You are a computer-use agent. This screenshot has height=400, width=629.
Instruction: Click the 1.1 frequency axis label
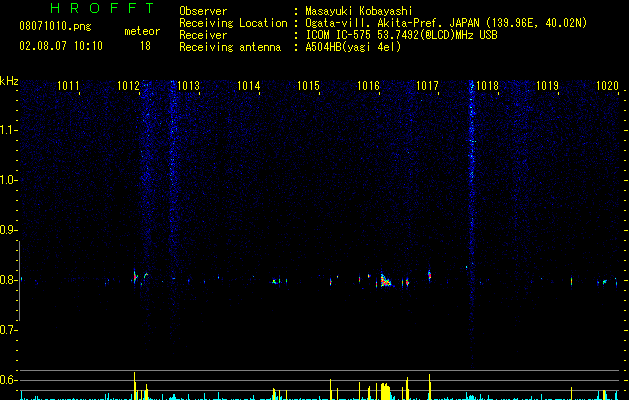pos(8,130)
